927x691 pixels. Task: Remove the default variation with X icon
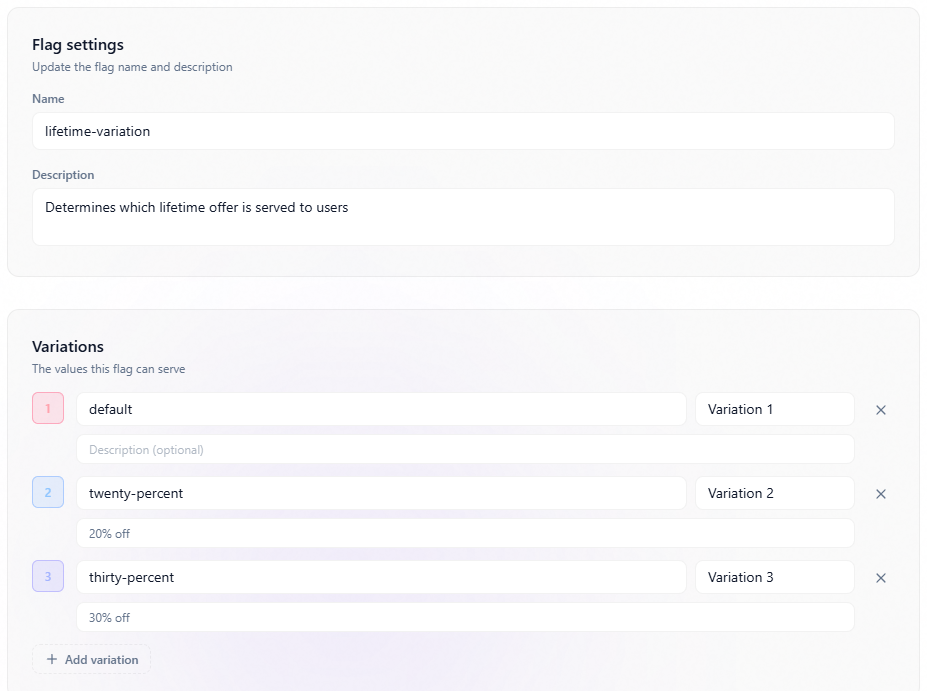[x=881, y=410]
